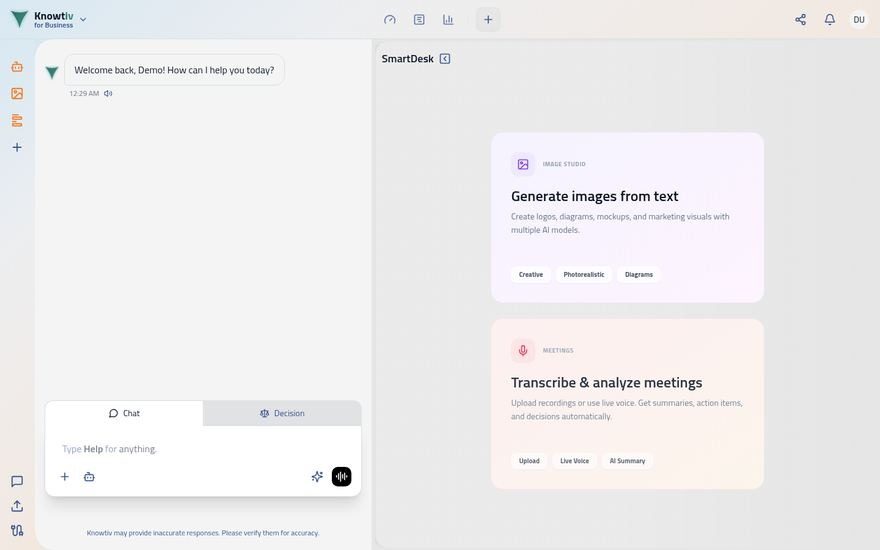Switch to the Chat tab
This screenshot has height=550, width=880.
tap(124, 413)
